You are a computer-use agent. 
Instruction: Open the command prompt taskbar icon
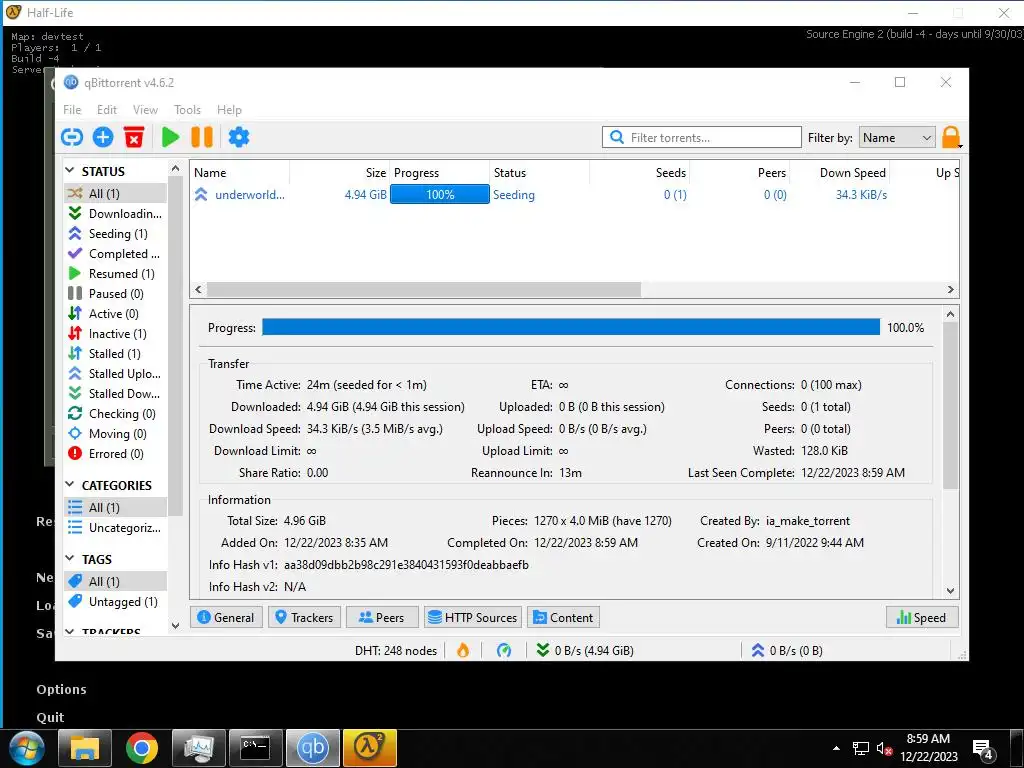(255, 748)
